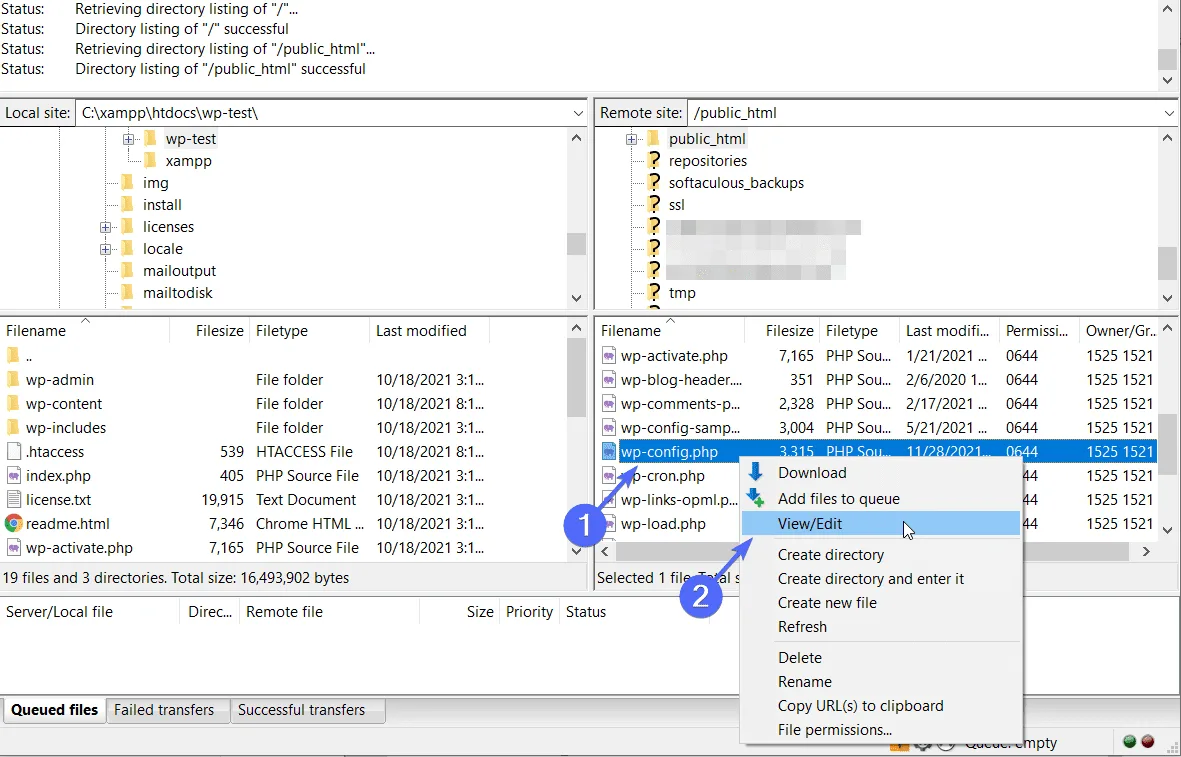Switch to the Failed transfers tab
Image resolution: width=1181 pixels, height=757 pixels.
(x=164, y=710)
